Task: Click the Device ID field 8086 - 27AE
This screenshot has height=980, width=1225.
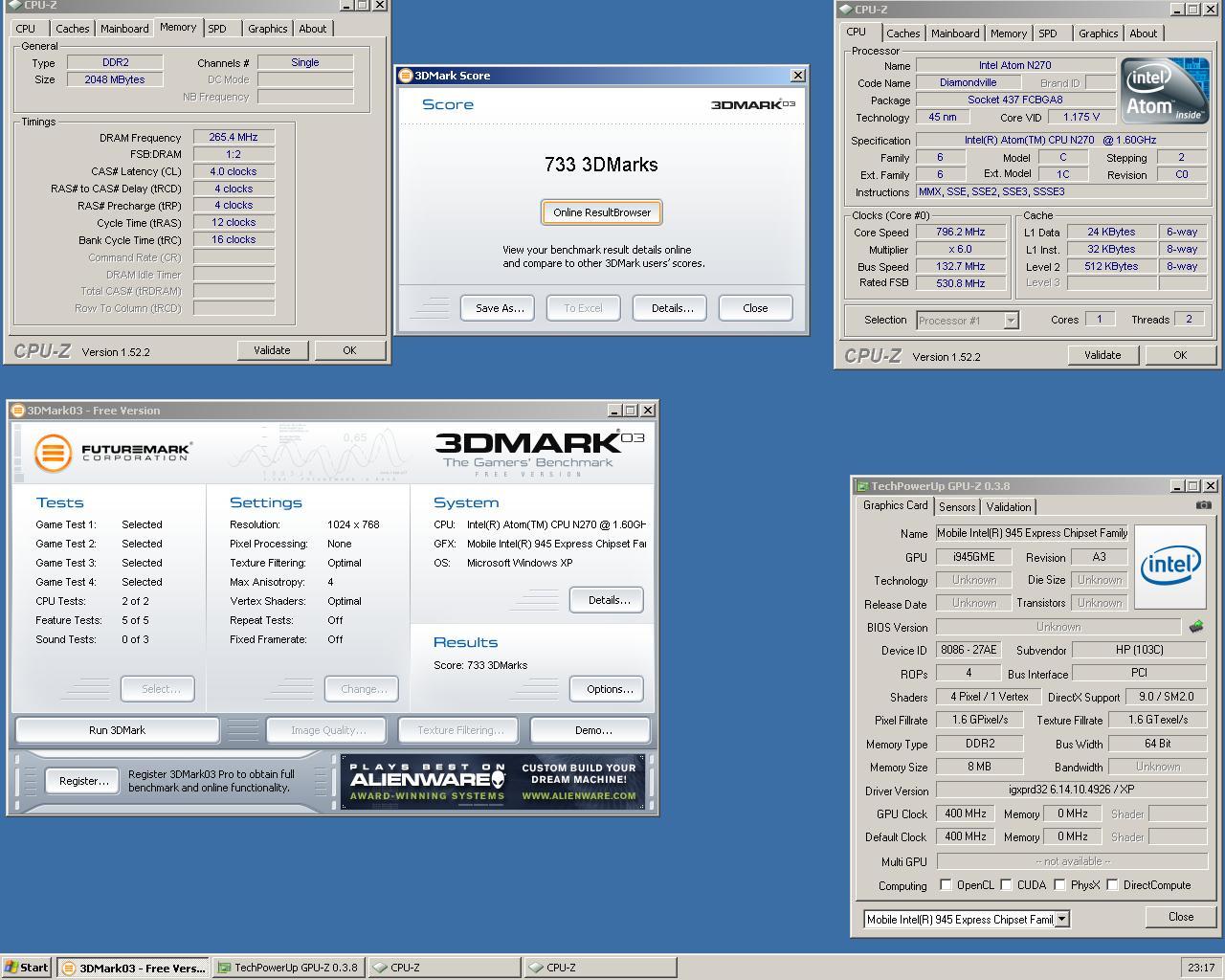Action: [969, 650]
